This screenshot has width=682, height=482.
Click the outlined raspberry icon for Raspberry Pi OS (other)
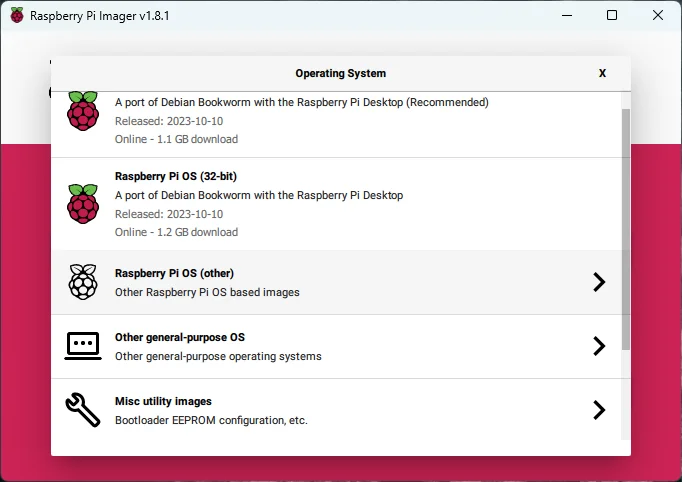83,282
